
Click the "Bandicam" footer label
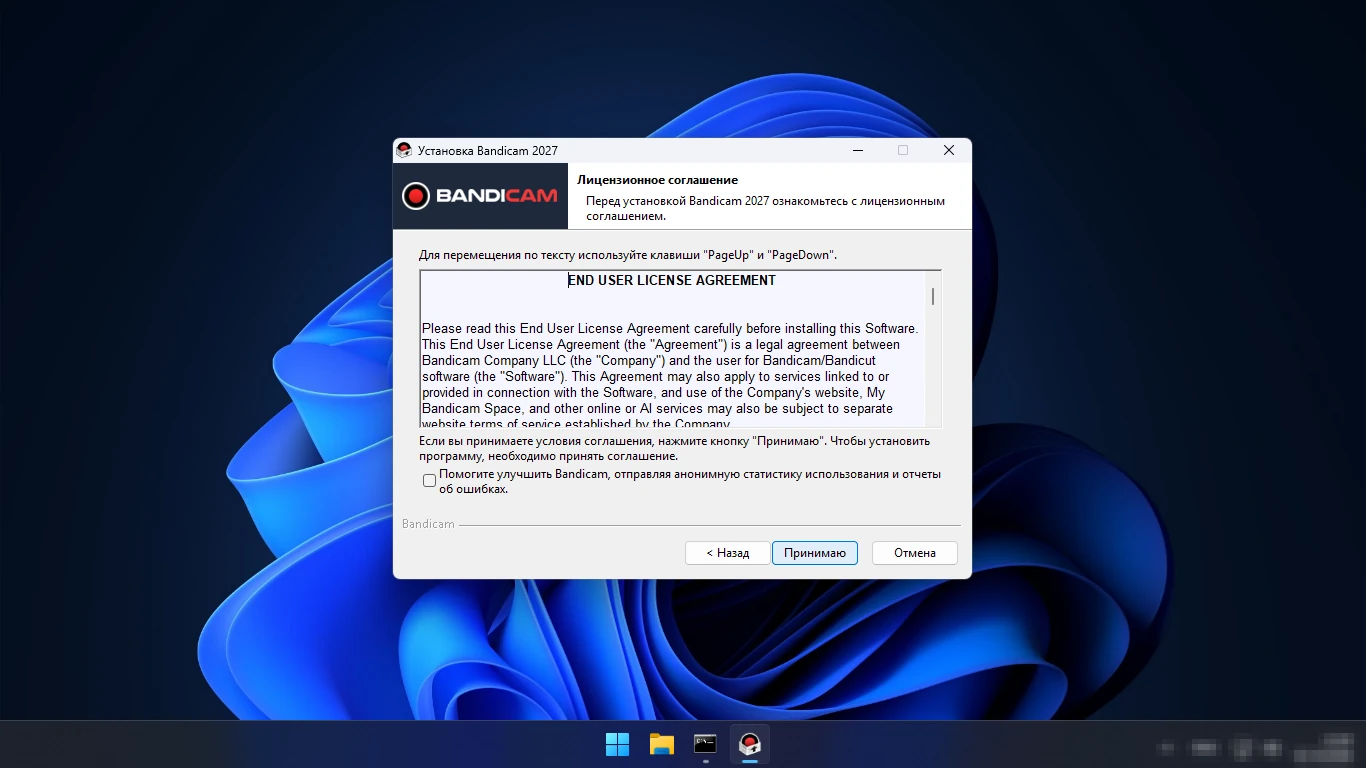click(x=428, y=524)
